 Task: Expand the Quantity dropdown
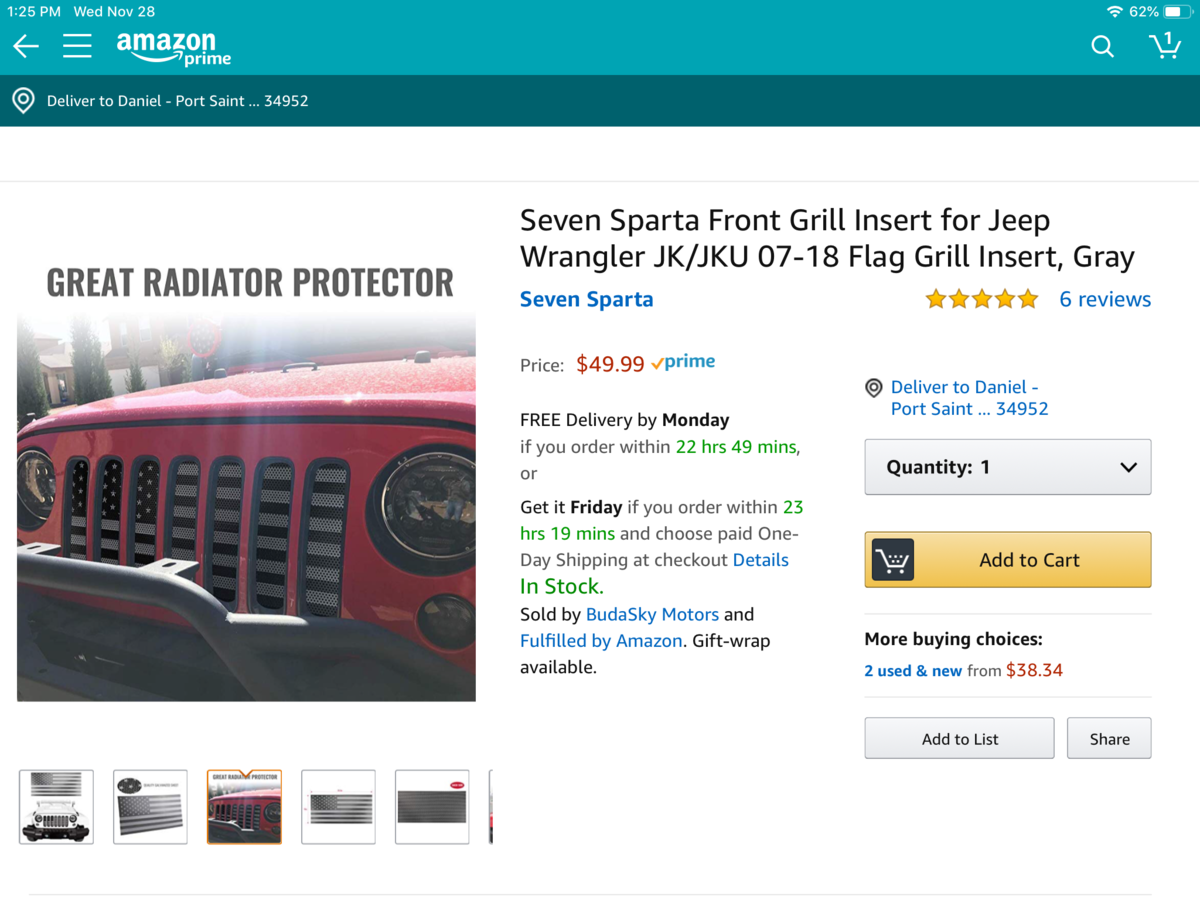1007,467
